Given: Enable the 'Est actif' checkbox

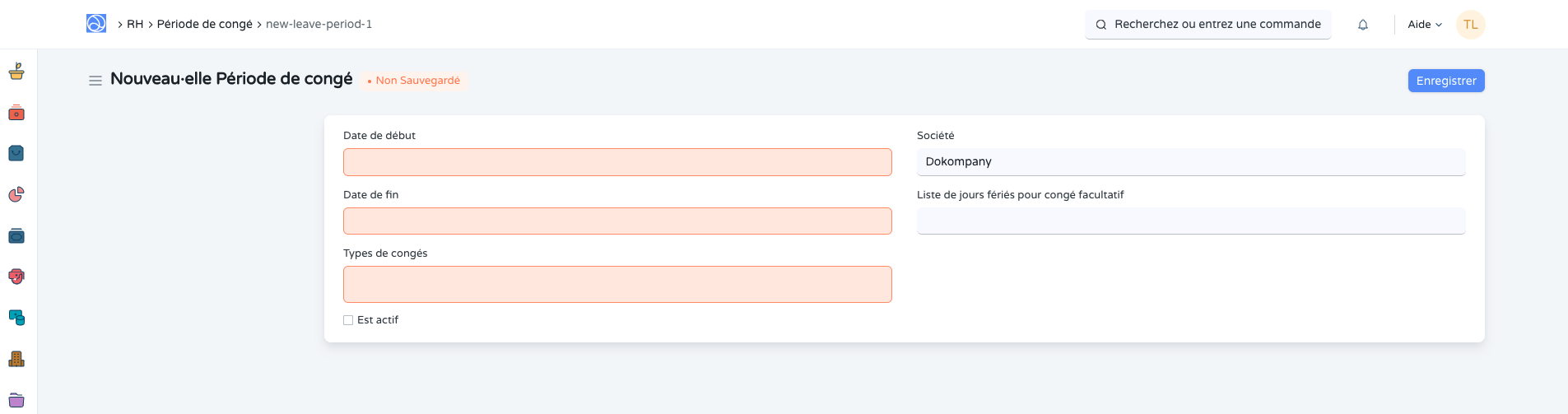Looking at the screenshot, I should [x=348, y=320].
